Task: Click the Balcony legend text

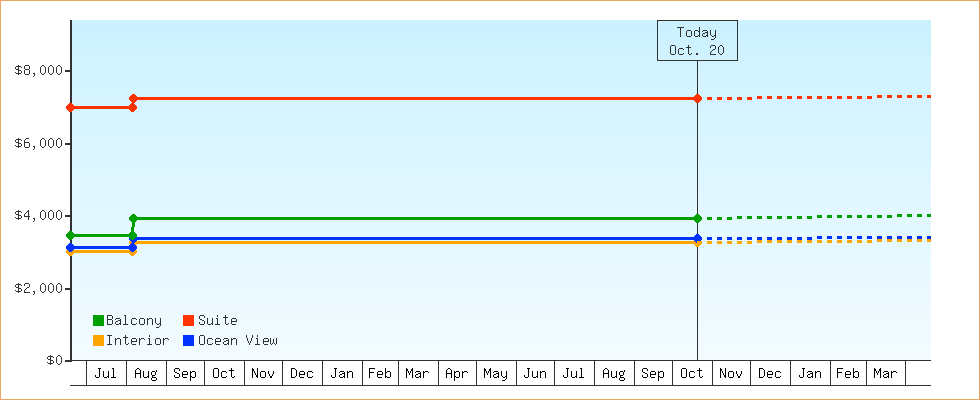Action: click(133, 320)
